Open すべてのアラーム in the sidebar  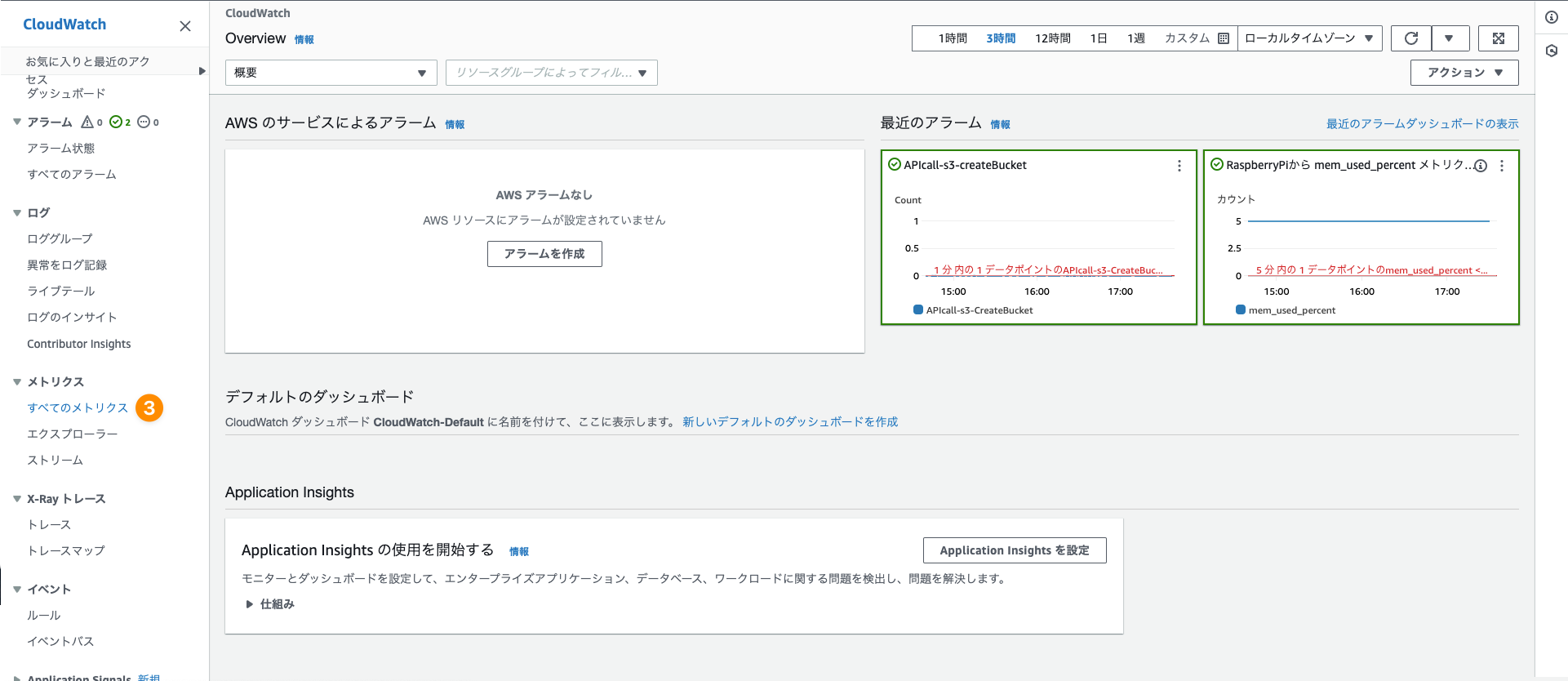(72, 174)
